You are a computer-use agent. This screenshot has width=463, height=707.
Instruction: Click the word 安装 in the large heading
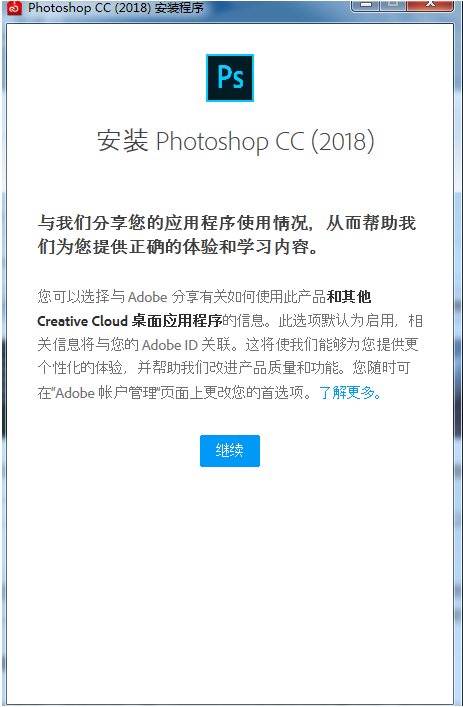click(123, 141)
